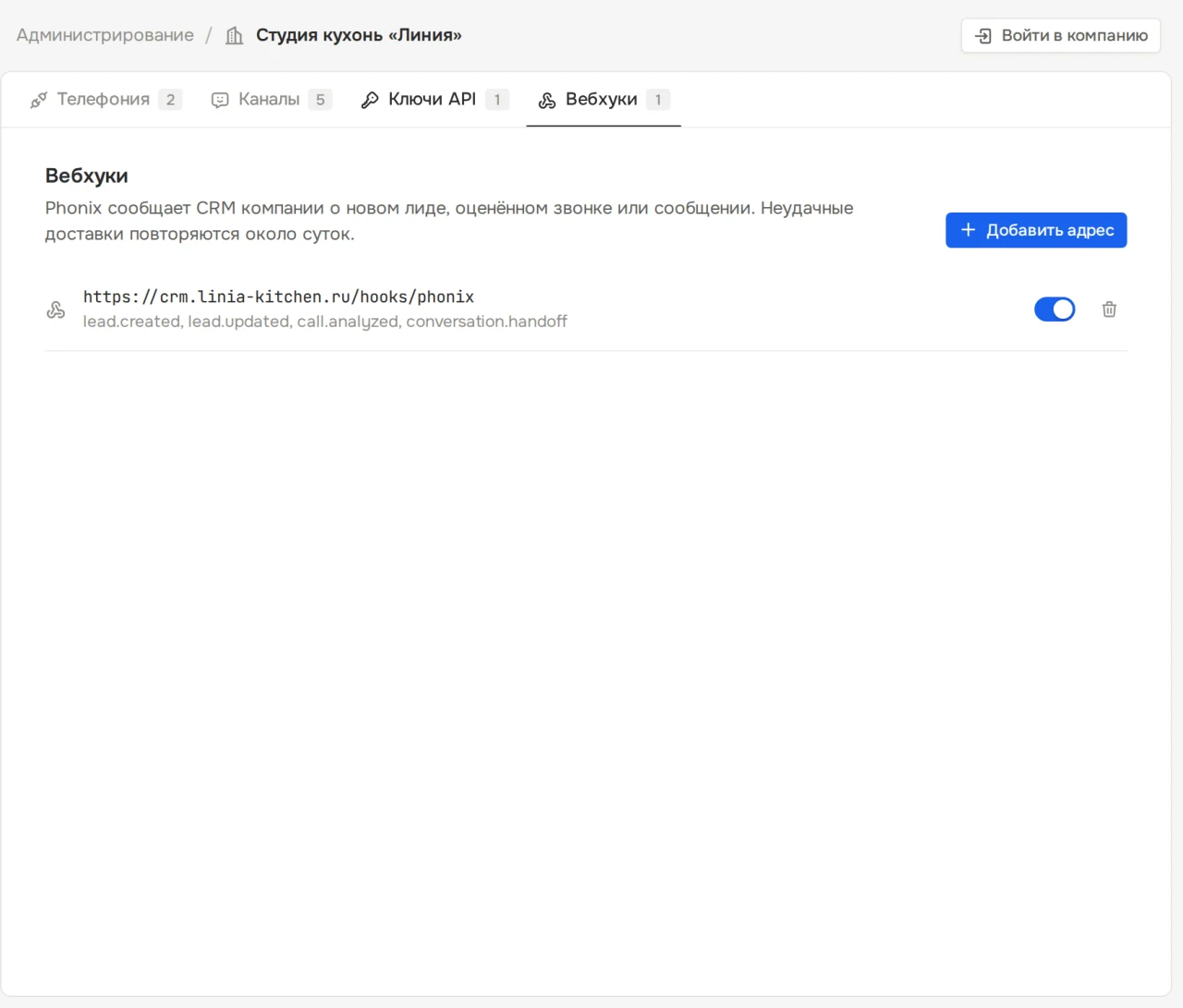1183x1008 pixels.
Task: Click the webhook icon beside the CRM URL
Action: [x=55, y=310]
